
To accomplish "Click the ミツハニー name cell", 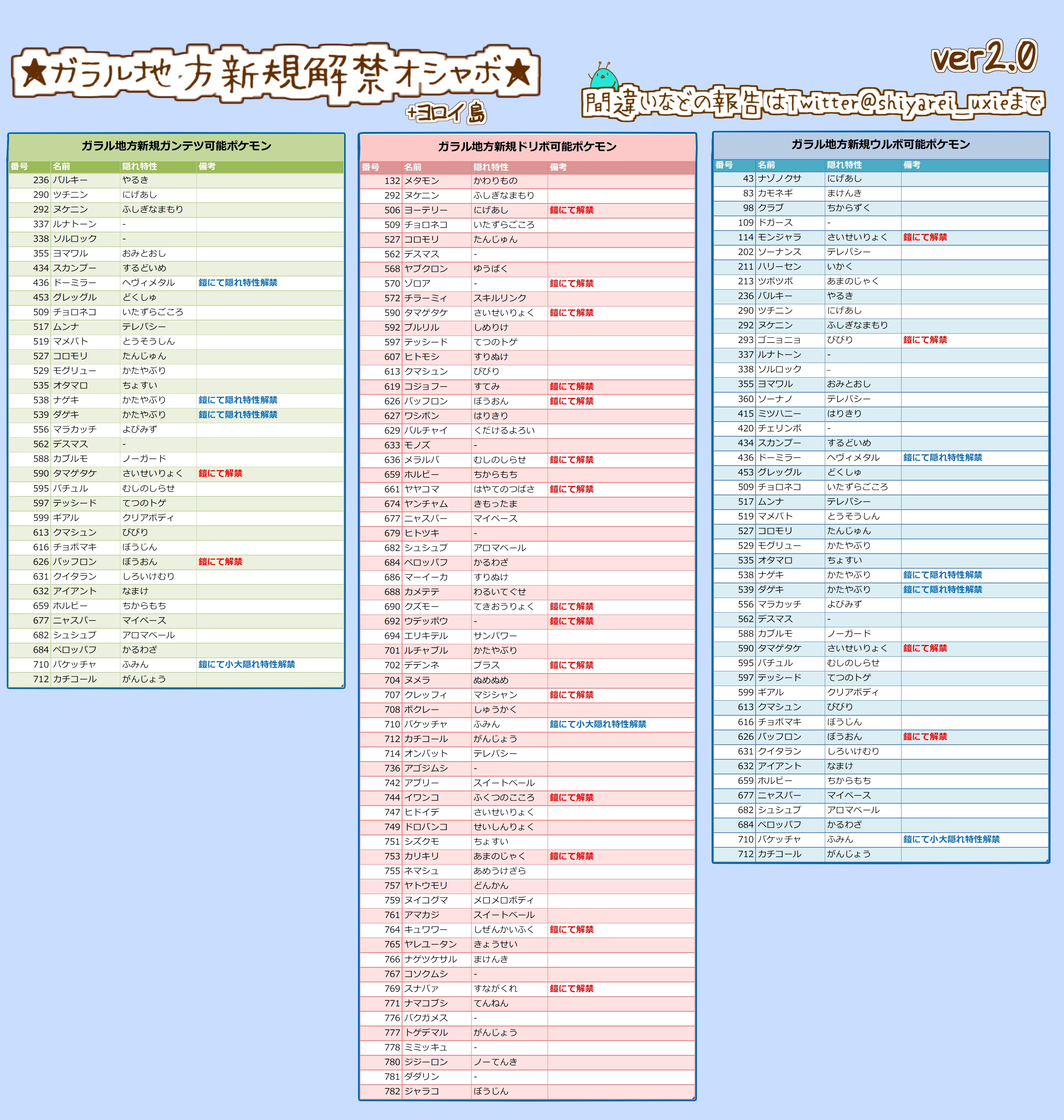I will pyautogui.click(x=779, y=414).
